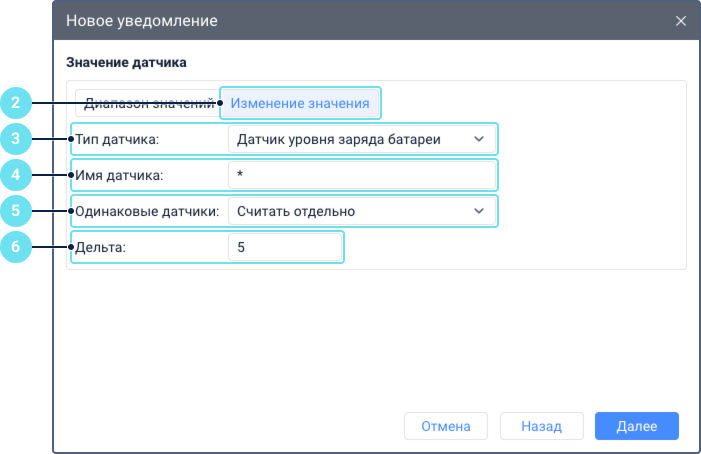Click the Значение датчика section heading
Viewport: 701px width, 454px height.
click(127, 62)
